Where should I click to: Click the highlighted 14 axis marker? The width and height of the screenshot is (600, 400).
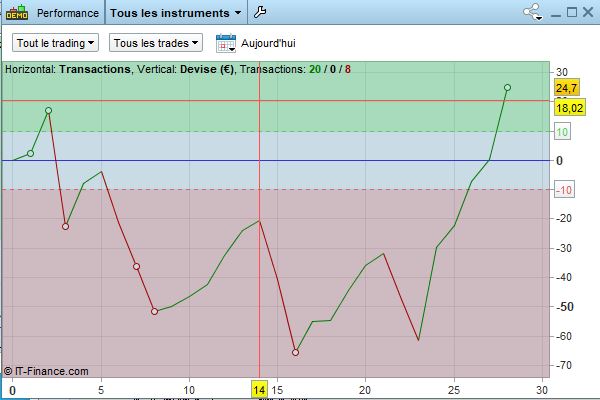click(259, 390)
